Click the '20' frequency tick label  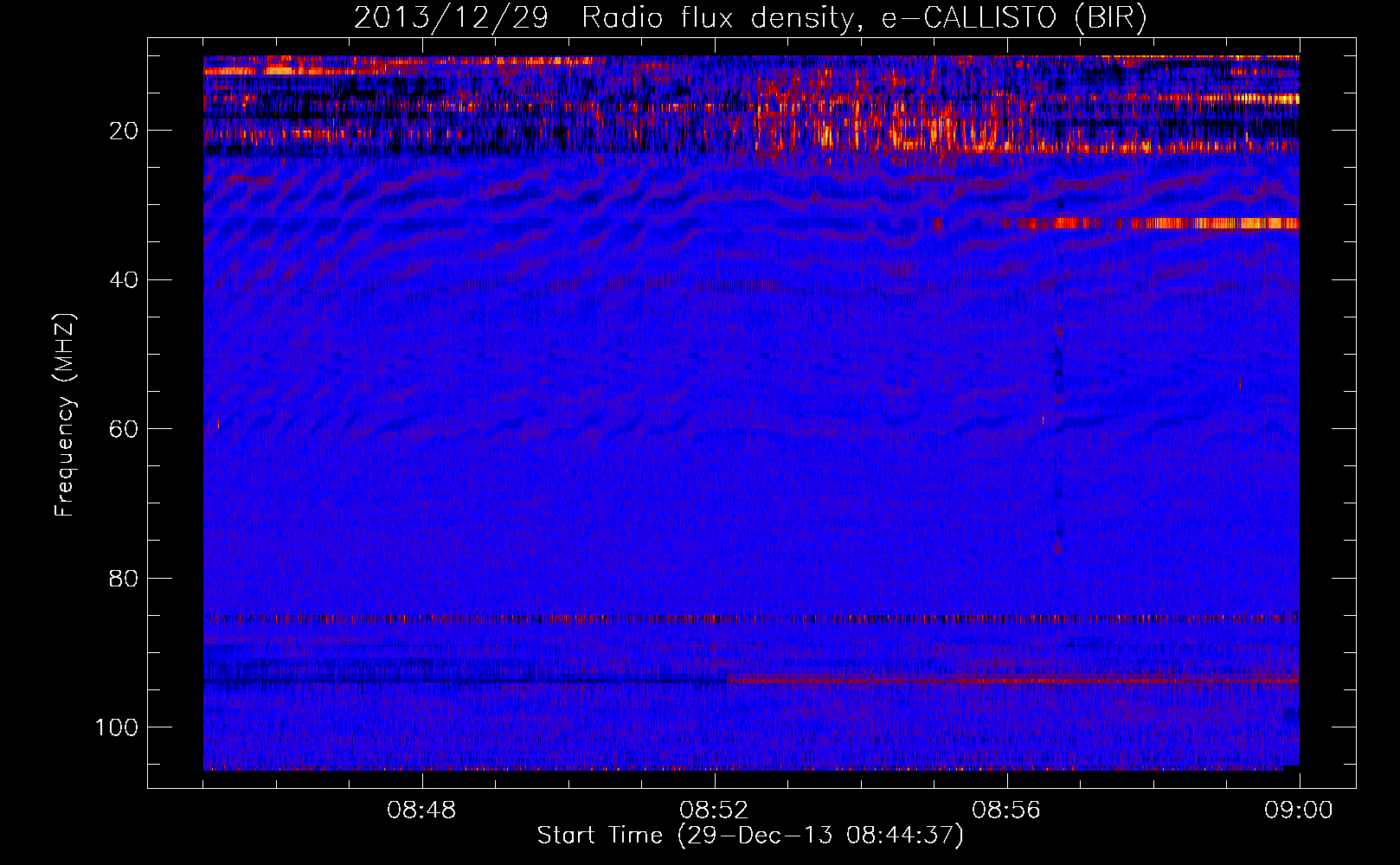click(124, 131)
